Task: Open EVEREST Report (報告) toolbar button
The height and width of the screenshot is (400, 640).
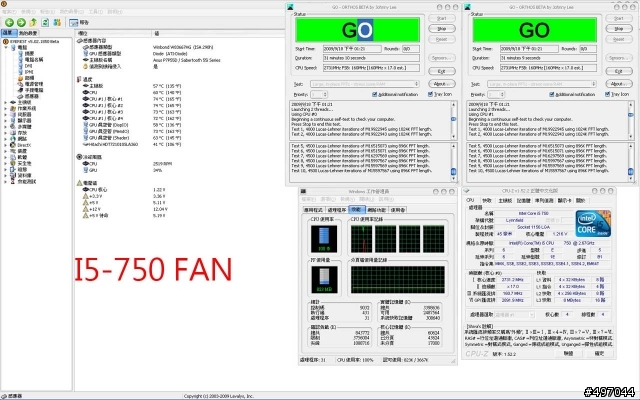Action: (x=79, y=22)
